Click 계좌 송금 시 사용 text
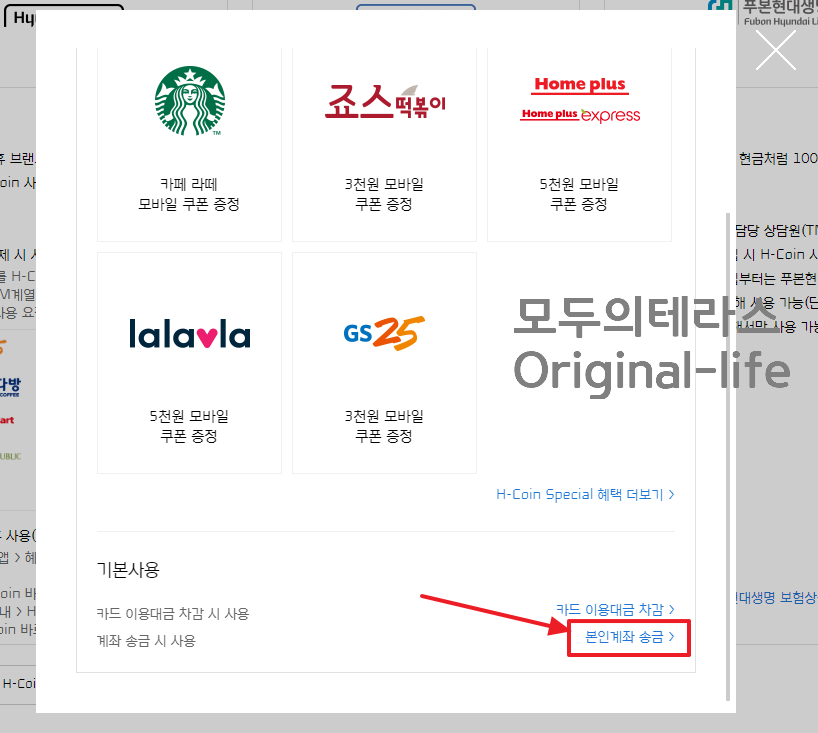 tap(146, 641)
